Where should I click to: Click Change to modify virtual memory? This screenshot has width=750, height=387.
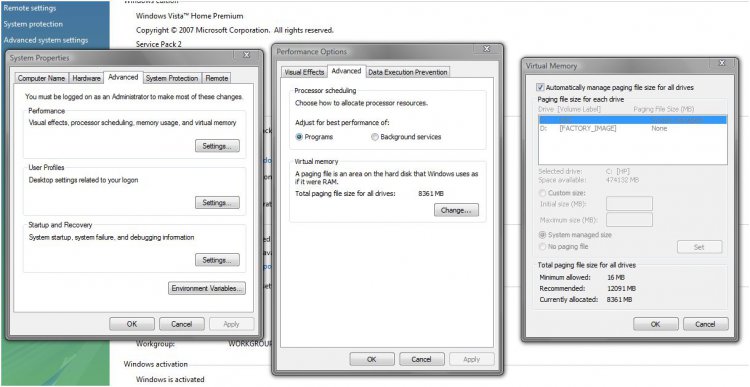pos(456,210)
